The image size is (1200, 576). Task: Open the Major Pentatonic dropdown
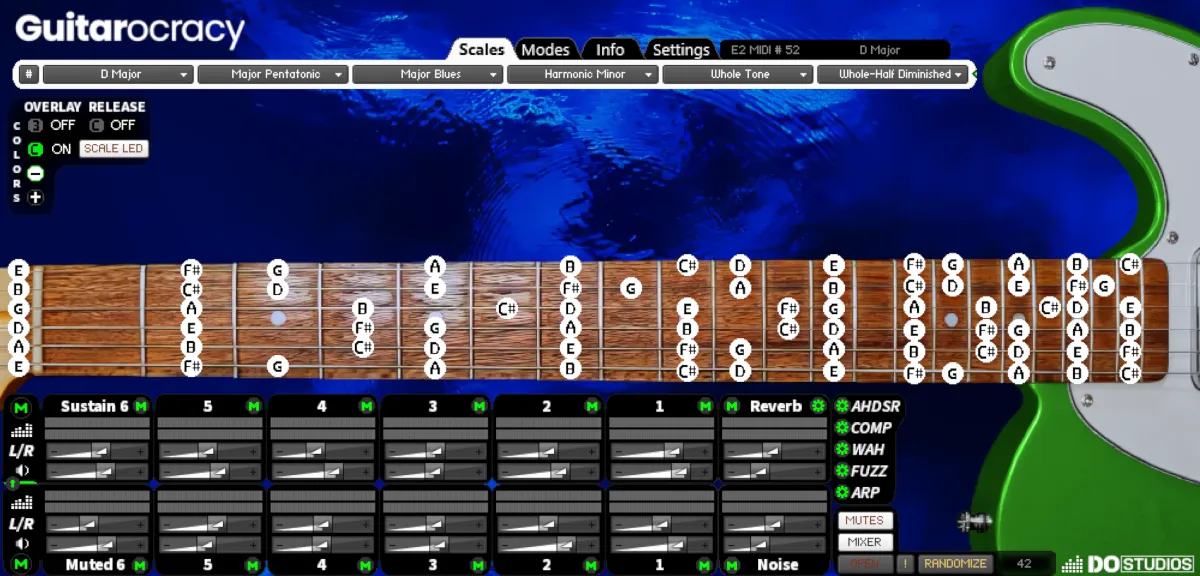tap(273, 74)
